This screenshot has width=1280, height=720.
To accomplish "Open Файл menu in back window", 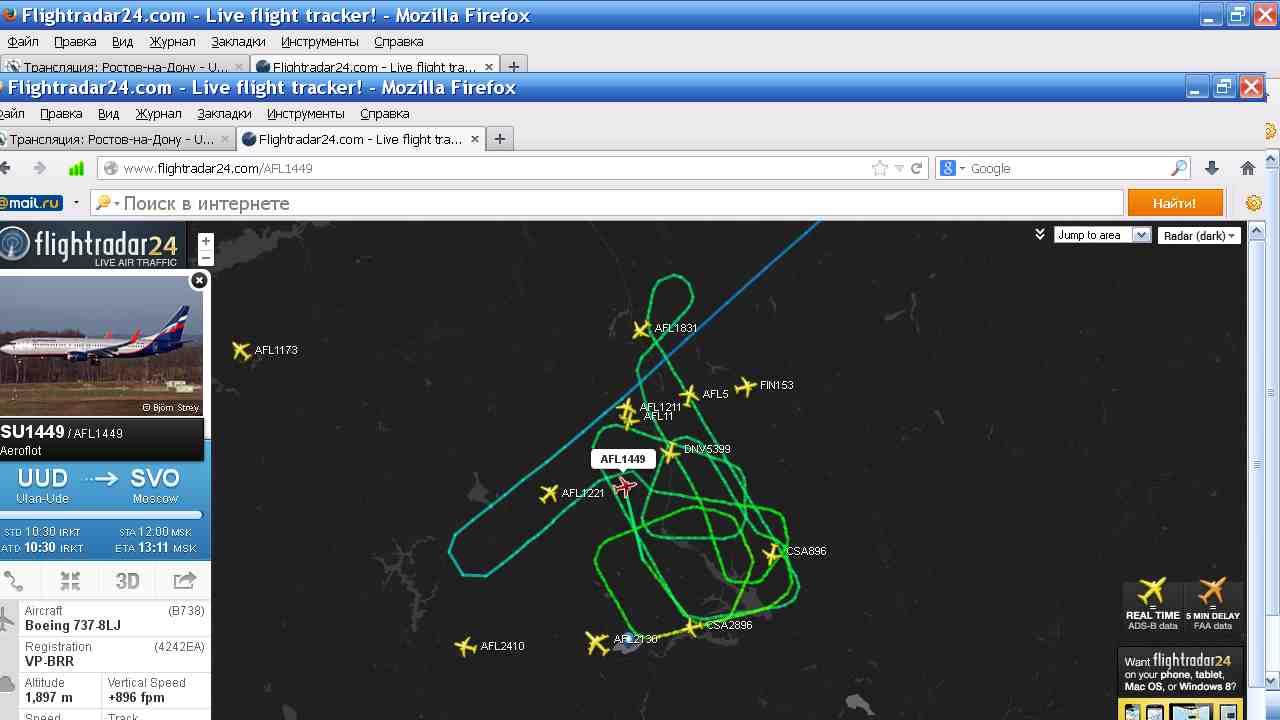I will [x=23, y=41].
